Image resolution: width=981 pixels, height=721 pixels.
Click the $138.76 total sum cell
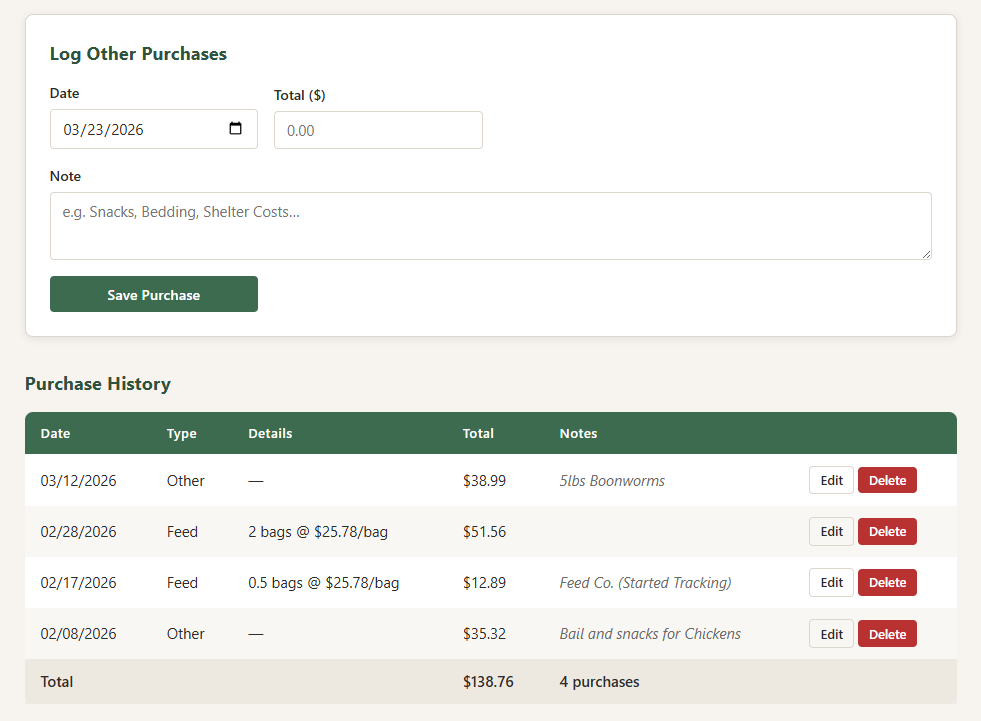coord(488,682)
